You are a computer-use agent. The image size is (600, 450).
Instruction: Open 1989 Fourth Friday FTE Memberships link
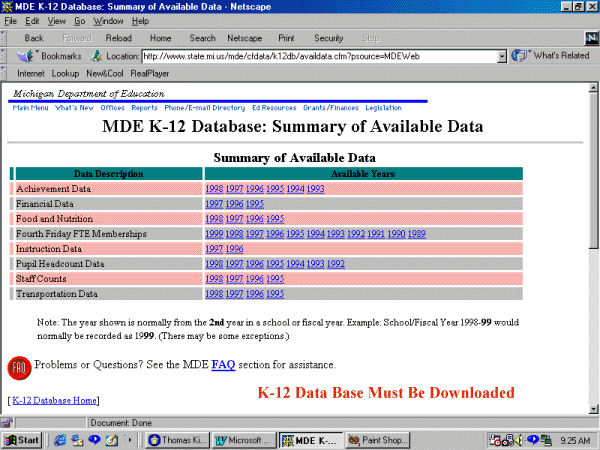point(416,233)
